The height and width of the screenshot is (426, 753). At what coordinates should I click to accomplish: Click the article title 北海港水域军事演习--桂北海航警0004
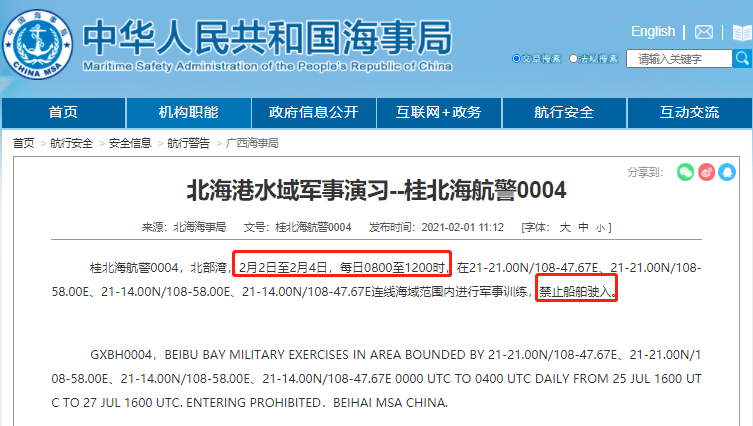(x=376, y=190)
